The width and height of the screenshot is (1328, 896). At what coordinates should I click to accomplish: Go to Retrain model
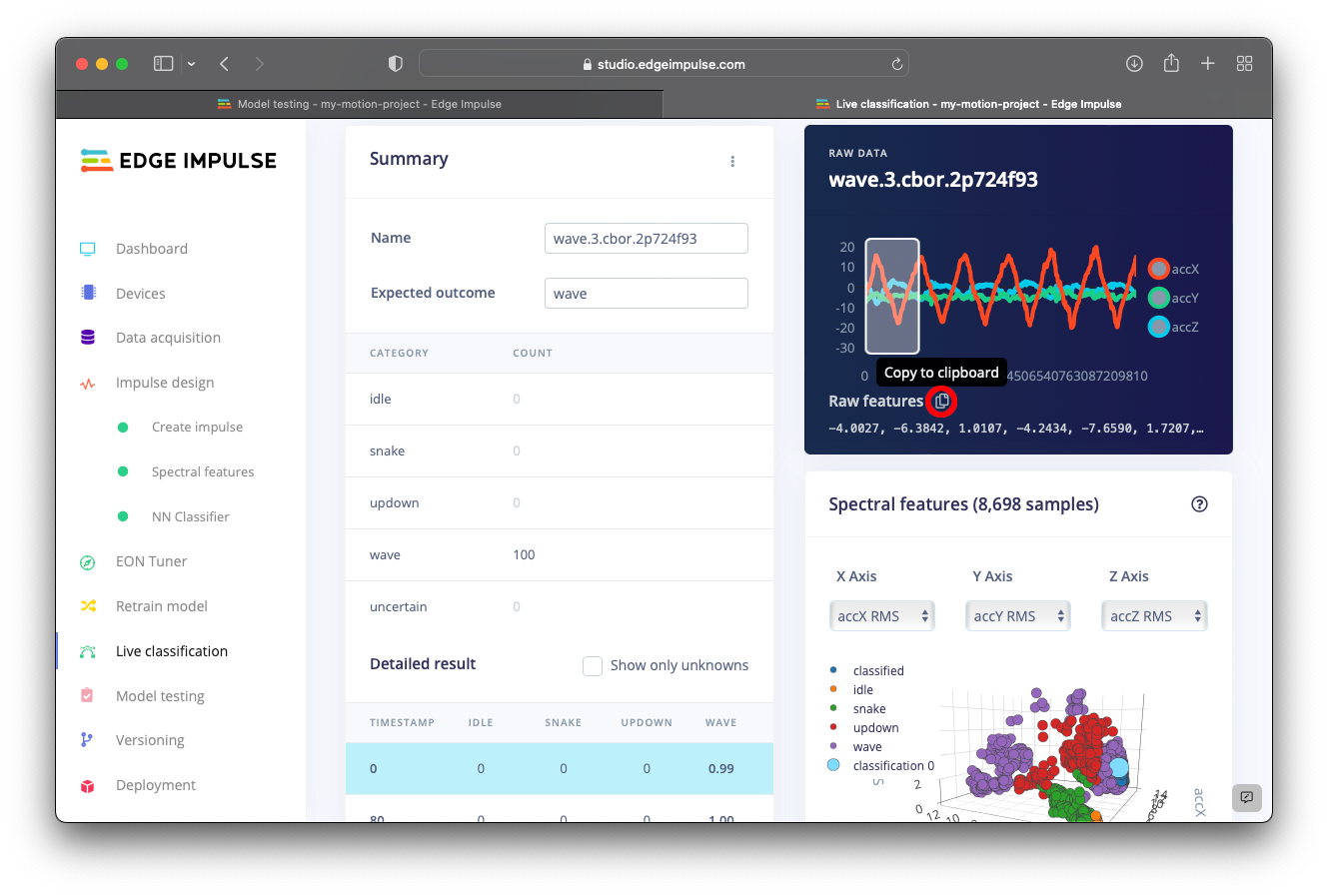(162, 606)
